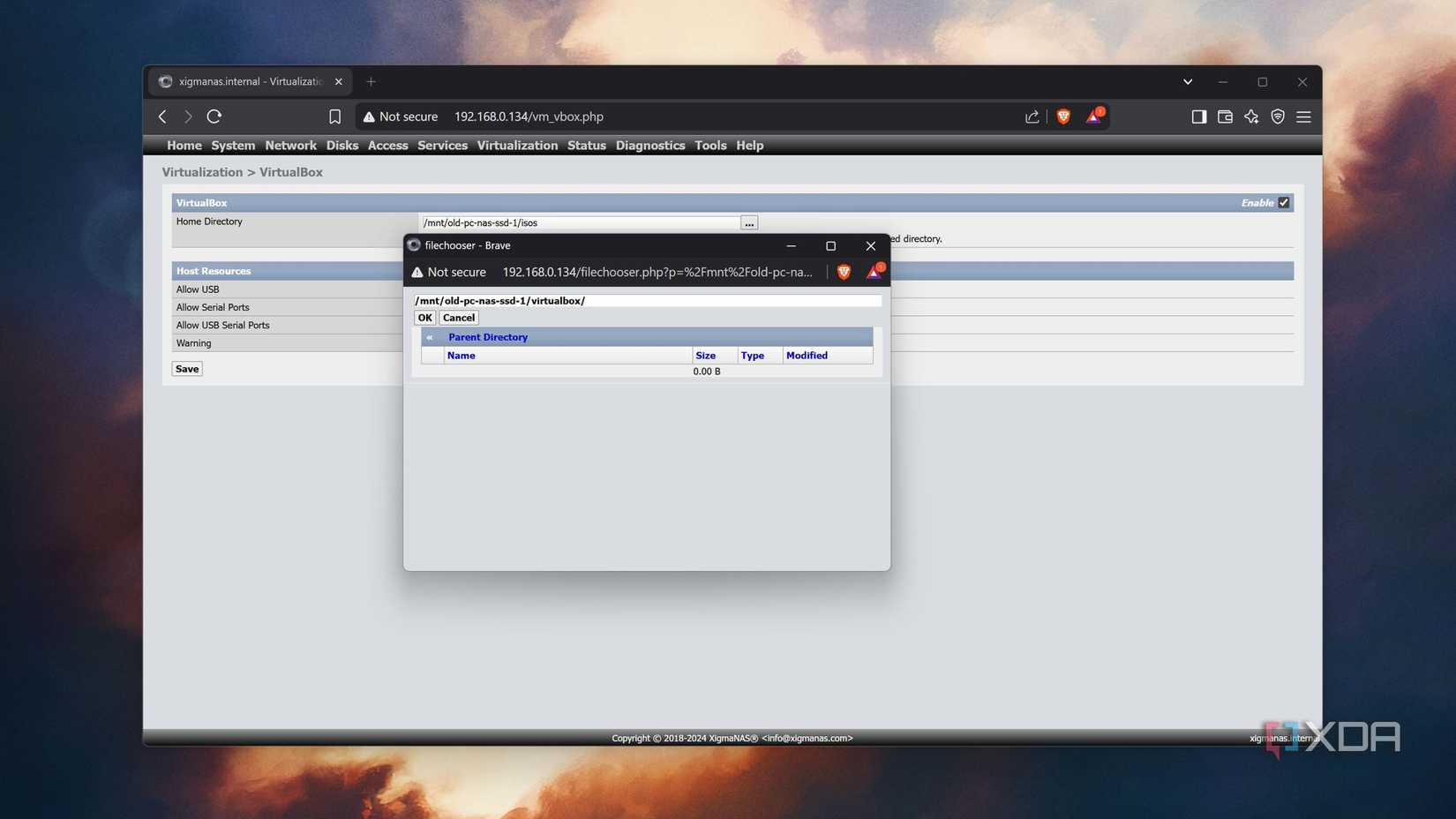Go up via the « parent arrow
This screenshot has width=1456, height=819.
pos(430,337)
